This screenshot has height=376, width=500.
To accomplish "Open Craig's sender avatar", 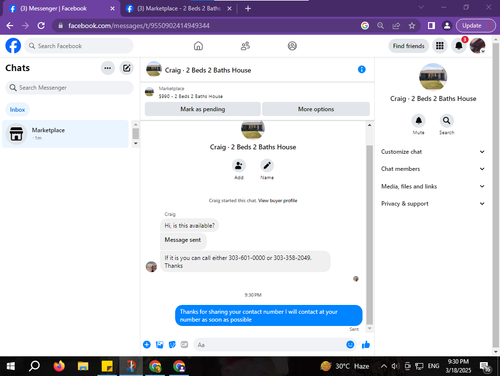I will [151, 266].
